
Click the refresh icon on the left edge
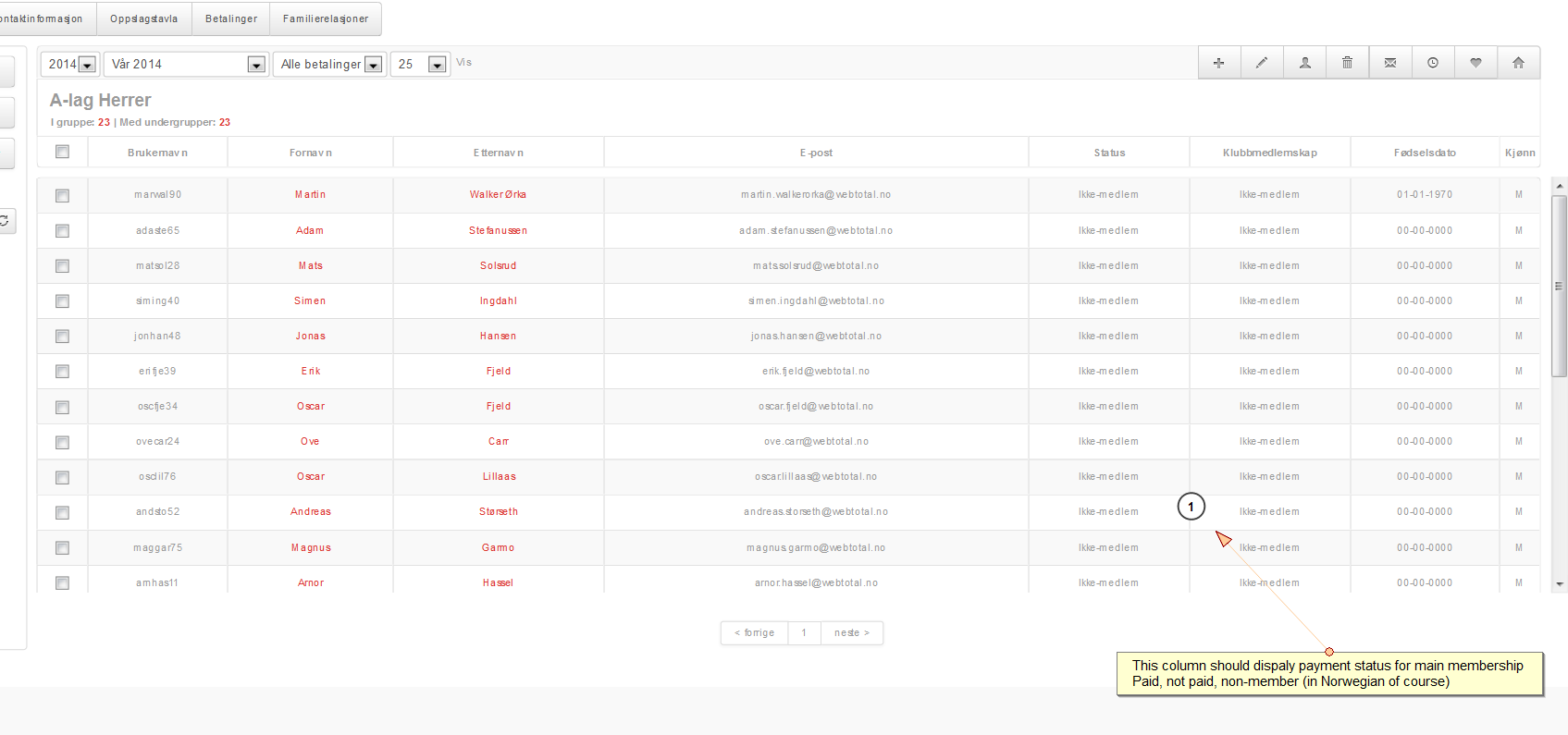coord(5,220)
